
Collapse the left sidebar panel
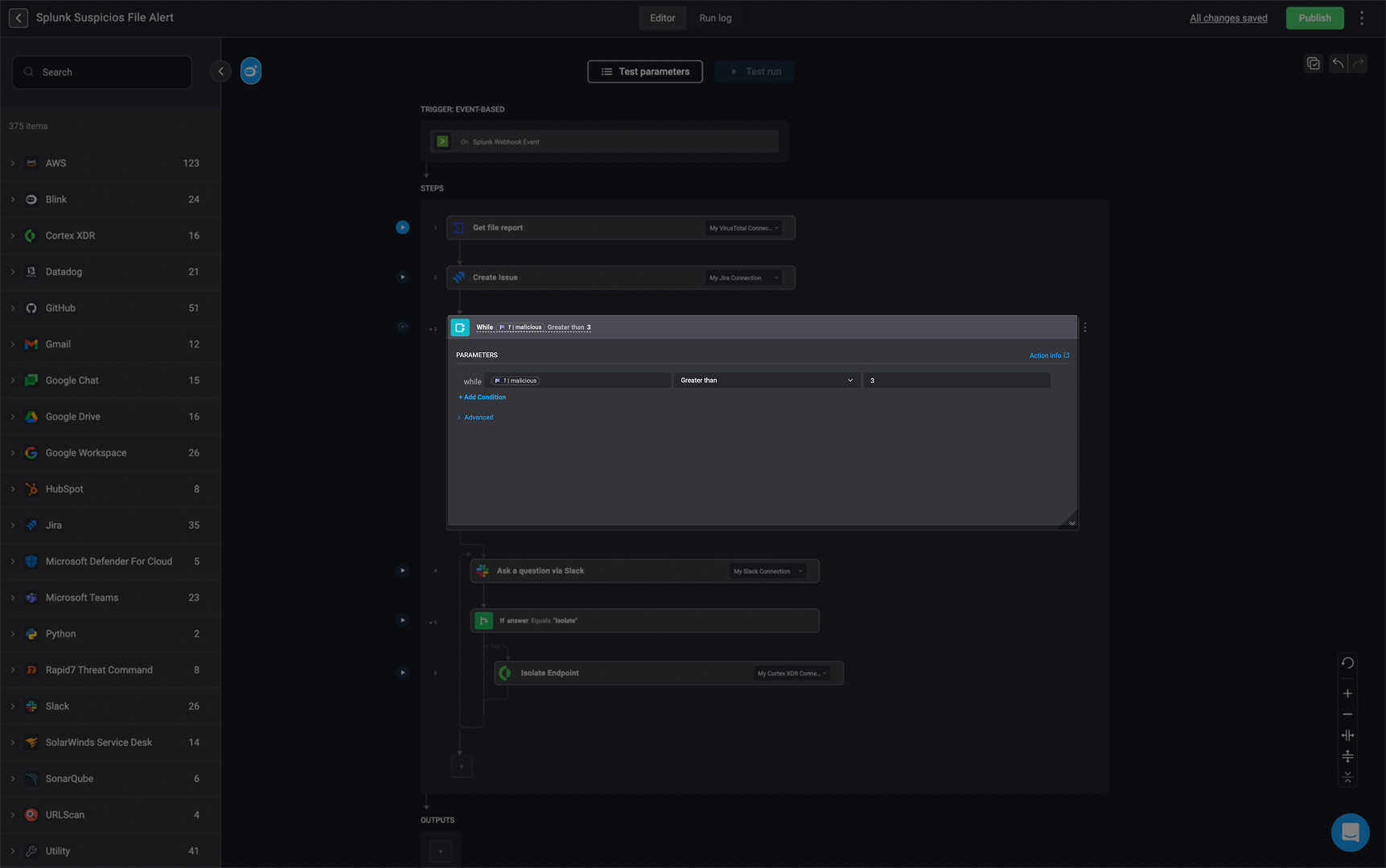(220, 72)
